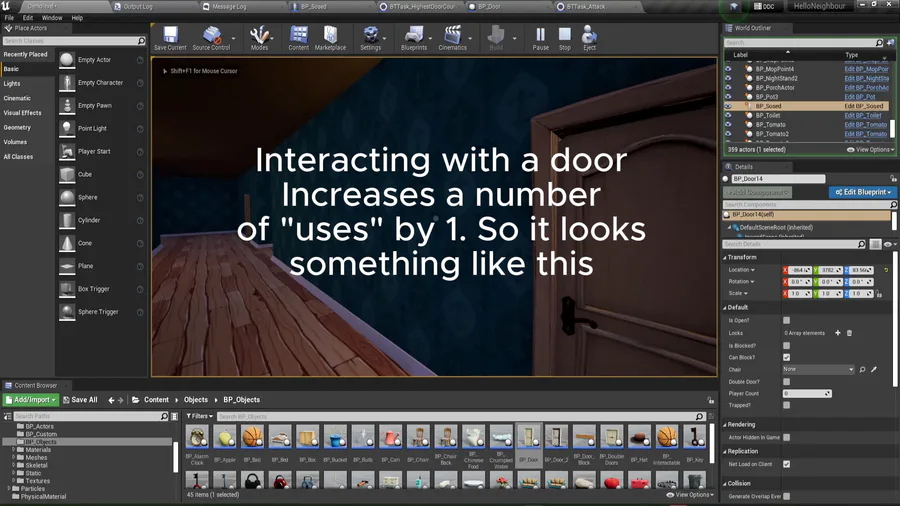
Task: Select Lights category in Place Actors
Action: [x=12, y=84]
